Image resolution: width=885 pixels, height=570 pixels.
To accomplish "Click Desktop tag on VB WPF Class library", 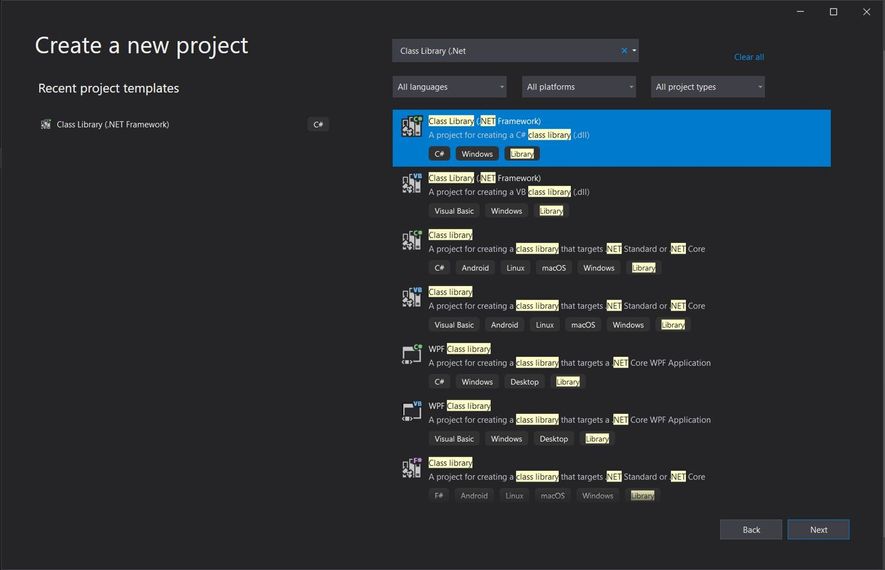I will point(554,439).
